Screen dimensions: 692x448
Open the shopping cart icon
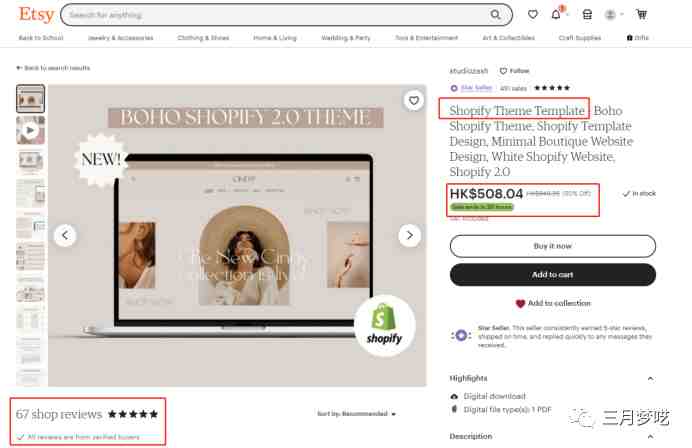[x=641, y=15]
